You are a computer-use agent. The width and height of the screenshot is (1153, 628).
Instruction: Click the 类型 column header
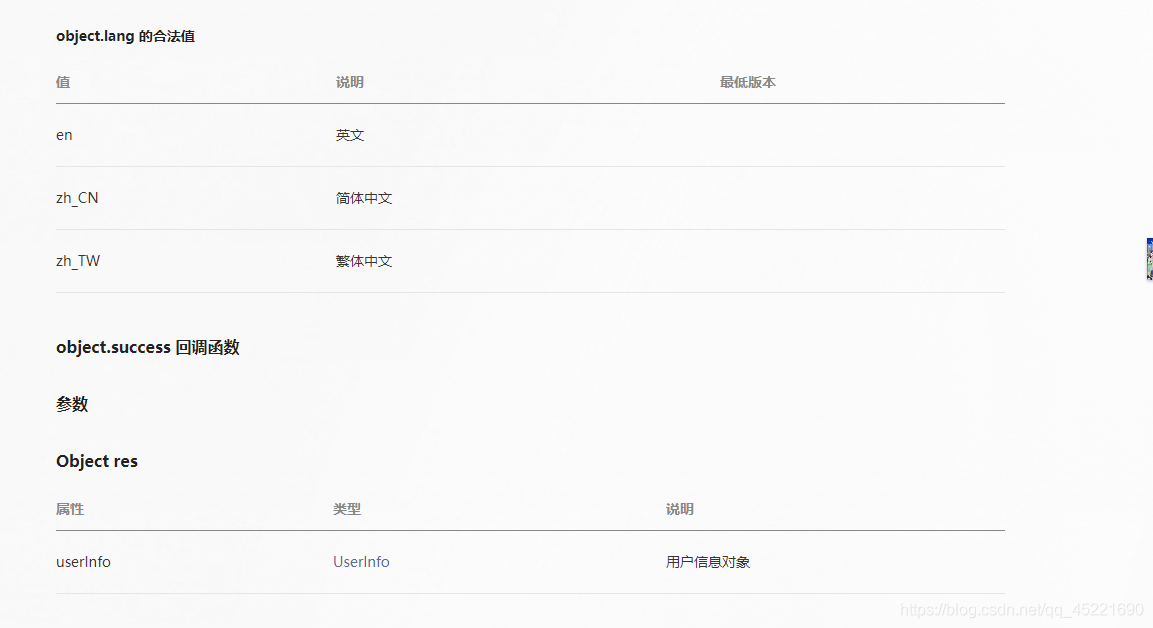pyautogui.click(x=347, y=509)
